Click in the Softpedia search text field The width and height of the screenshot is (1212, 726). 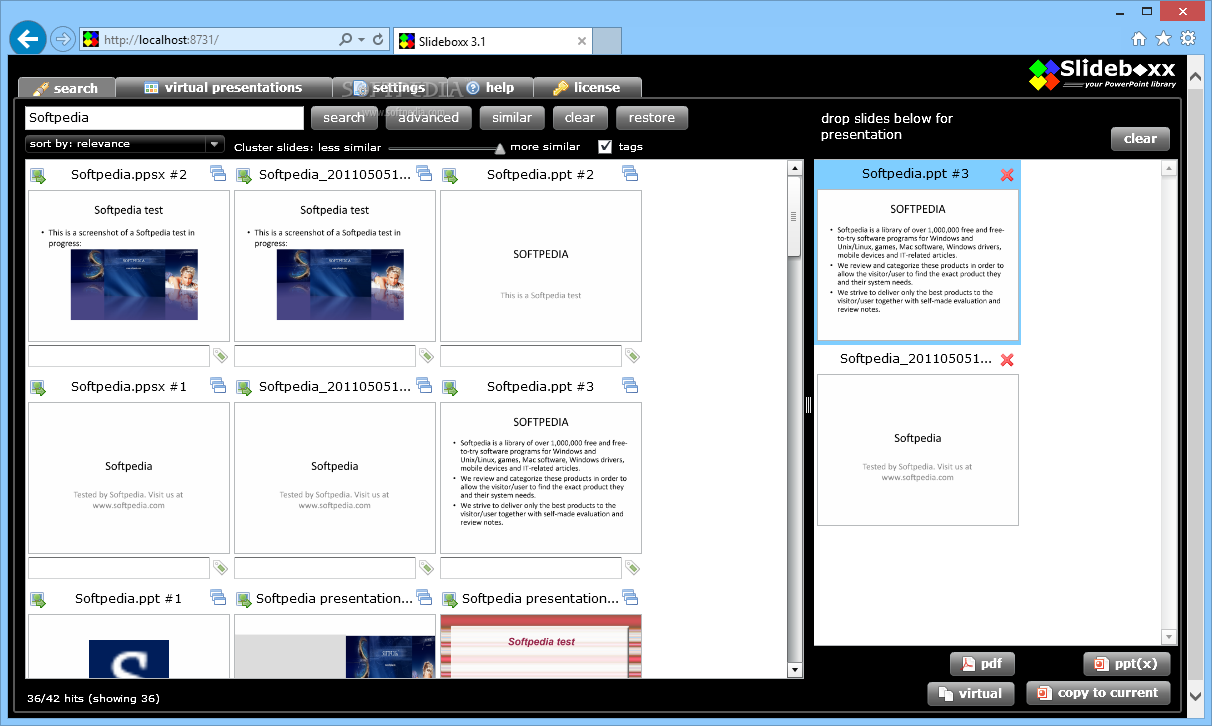(x=164, y=118)
